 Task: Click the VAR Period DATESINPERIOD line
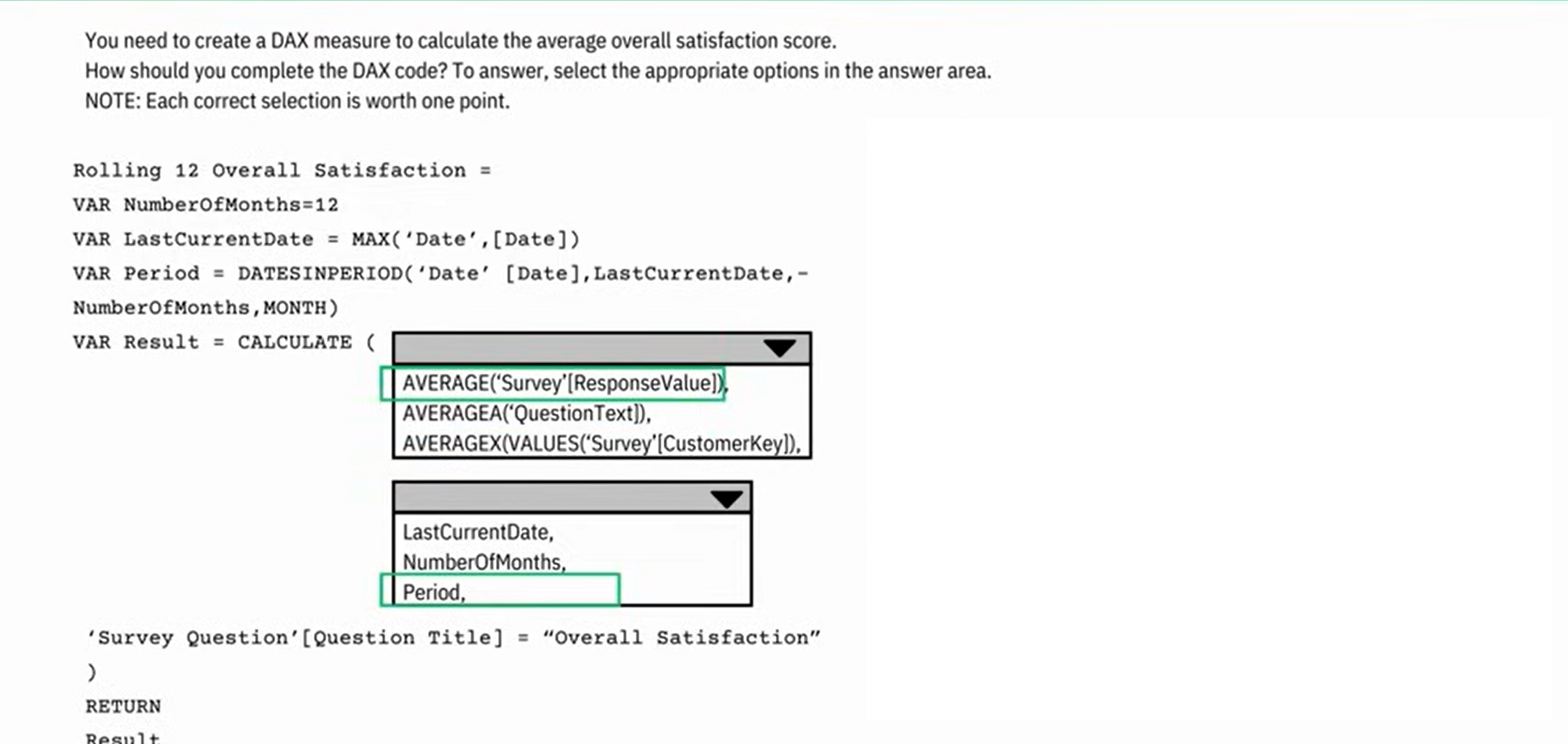[x=441, y=273]
